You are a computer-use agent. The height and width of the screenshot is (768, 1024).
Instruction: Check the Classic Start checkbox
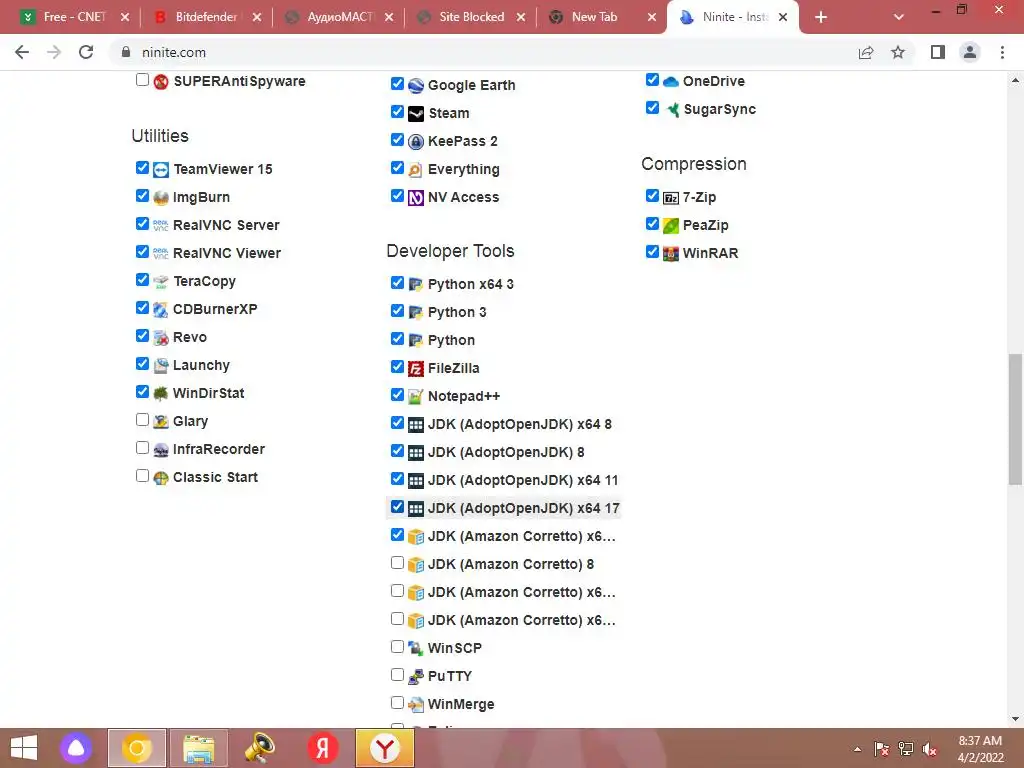point(142,476)
